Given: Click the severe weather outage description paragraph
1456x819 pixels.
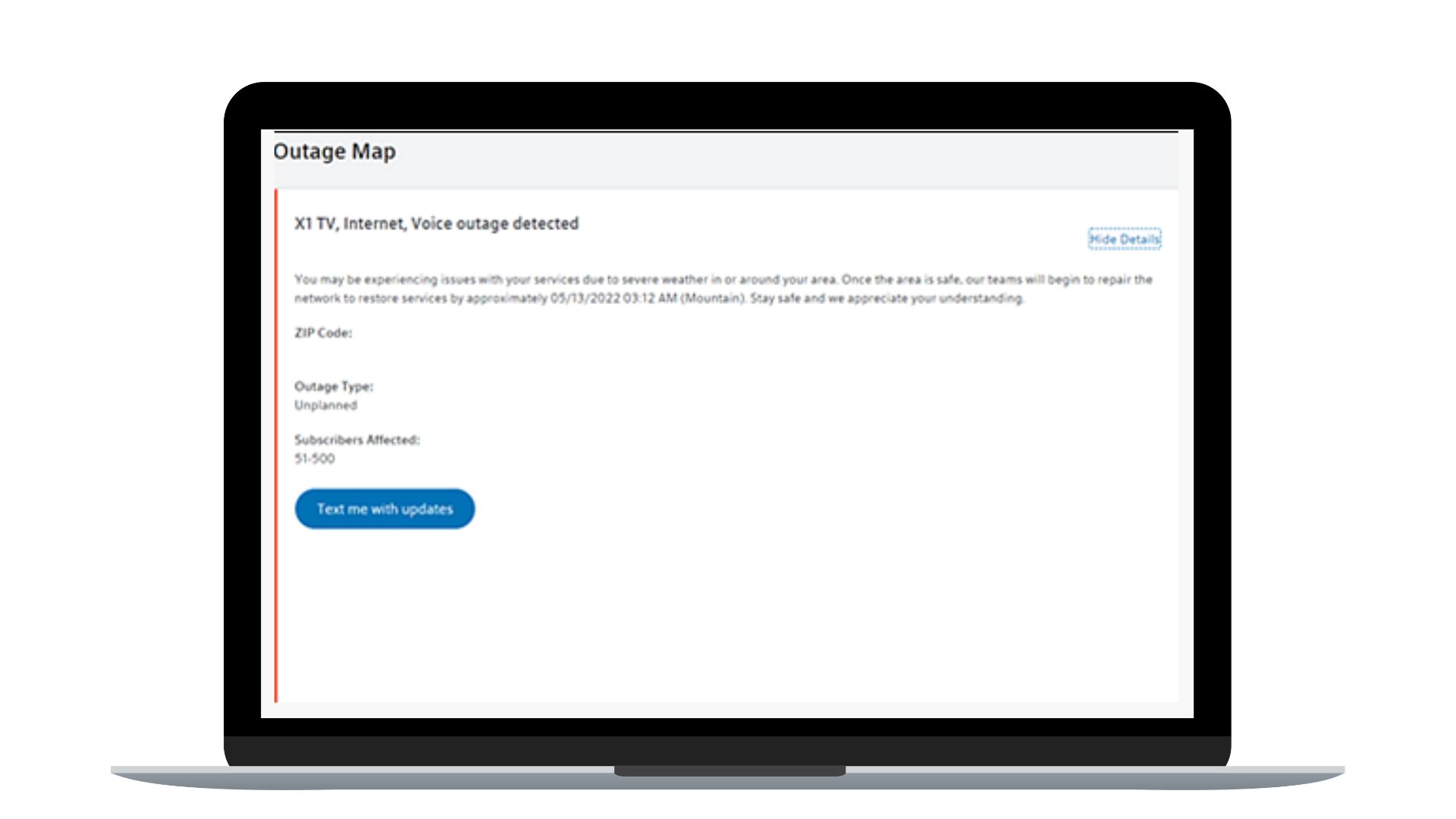Looking at the screenshot, I should pos(723,289).
